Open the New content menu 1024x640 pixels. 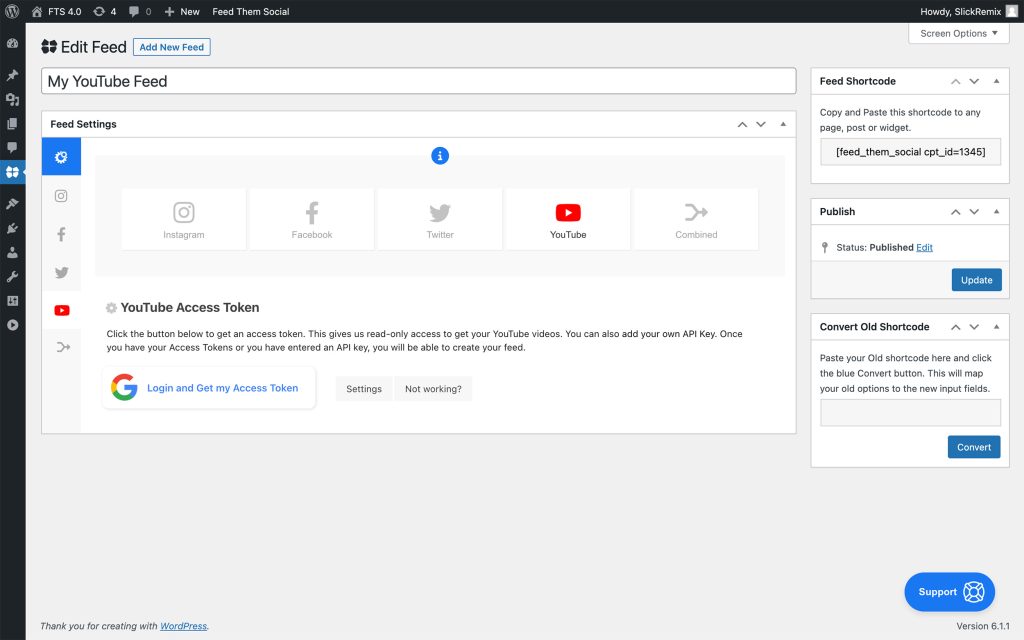tap(182, 11)
